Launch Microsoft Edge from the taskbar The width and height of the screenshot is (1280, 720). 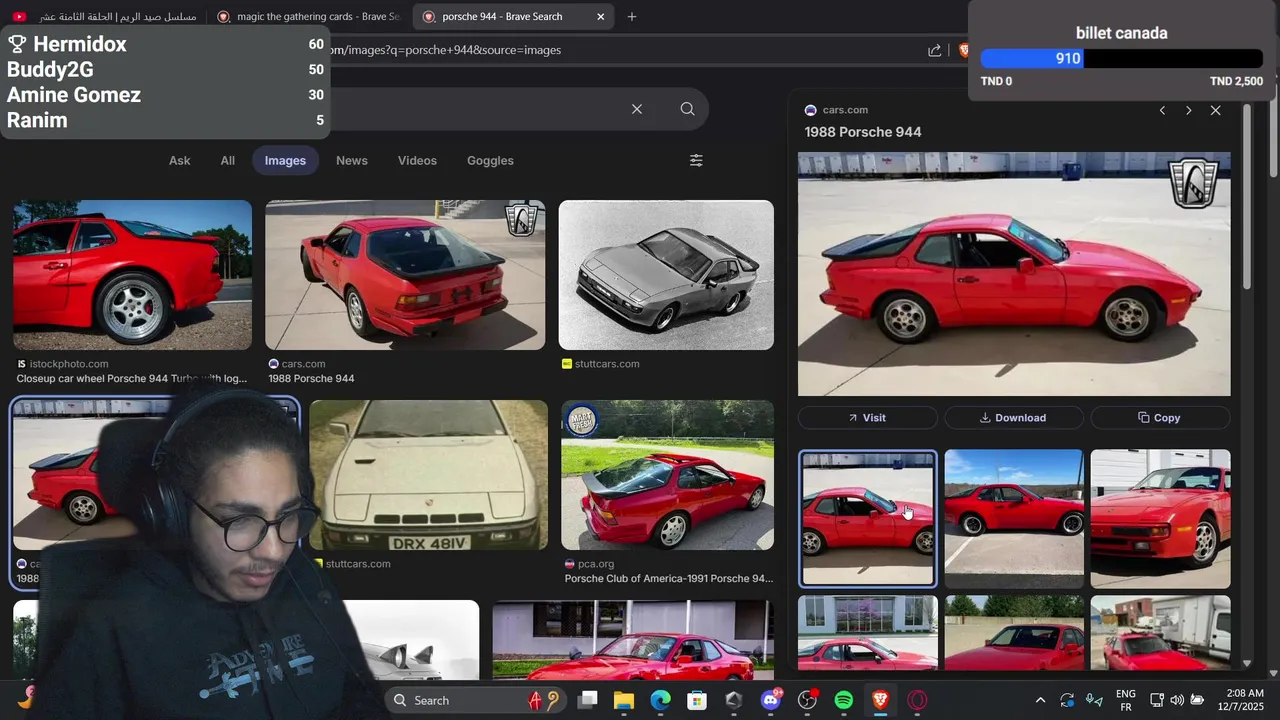point(660,700)
